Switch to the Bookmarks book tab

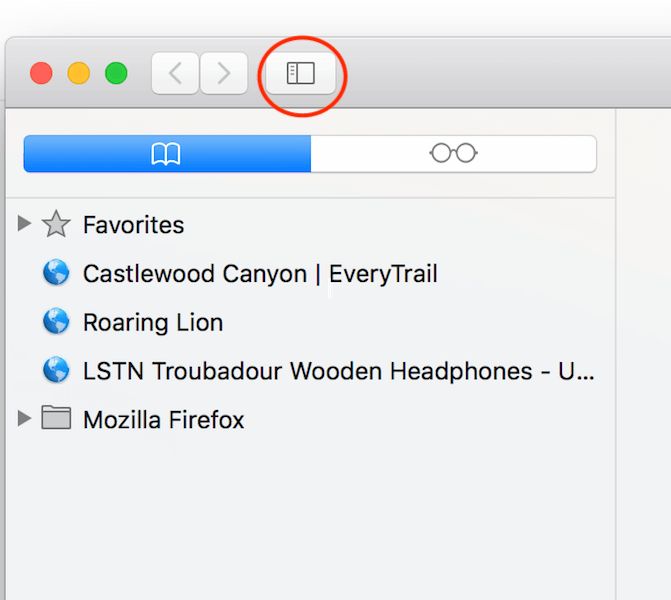167,154
